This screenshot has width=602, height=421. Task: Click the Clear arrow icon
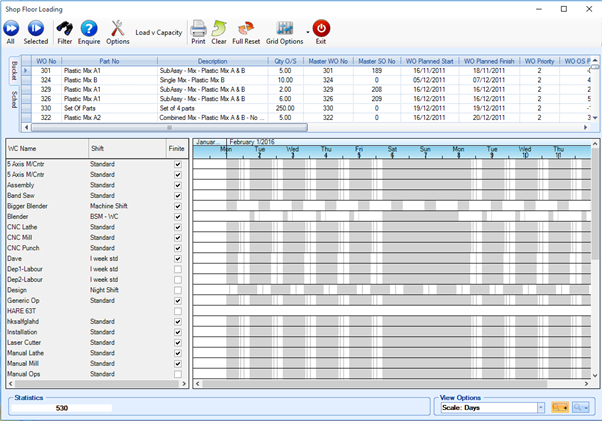pos(219,28)
